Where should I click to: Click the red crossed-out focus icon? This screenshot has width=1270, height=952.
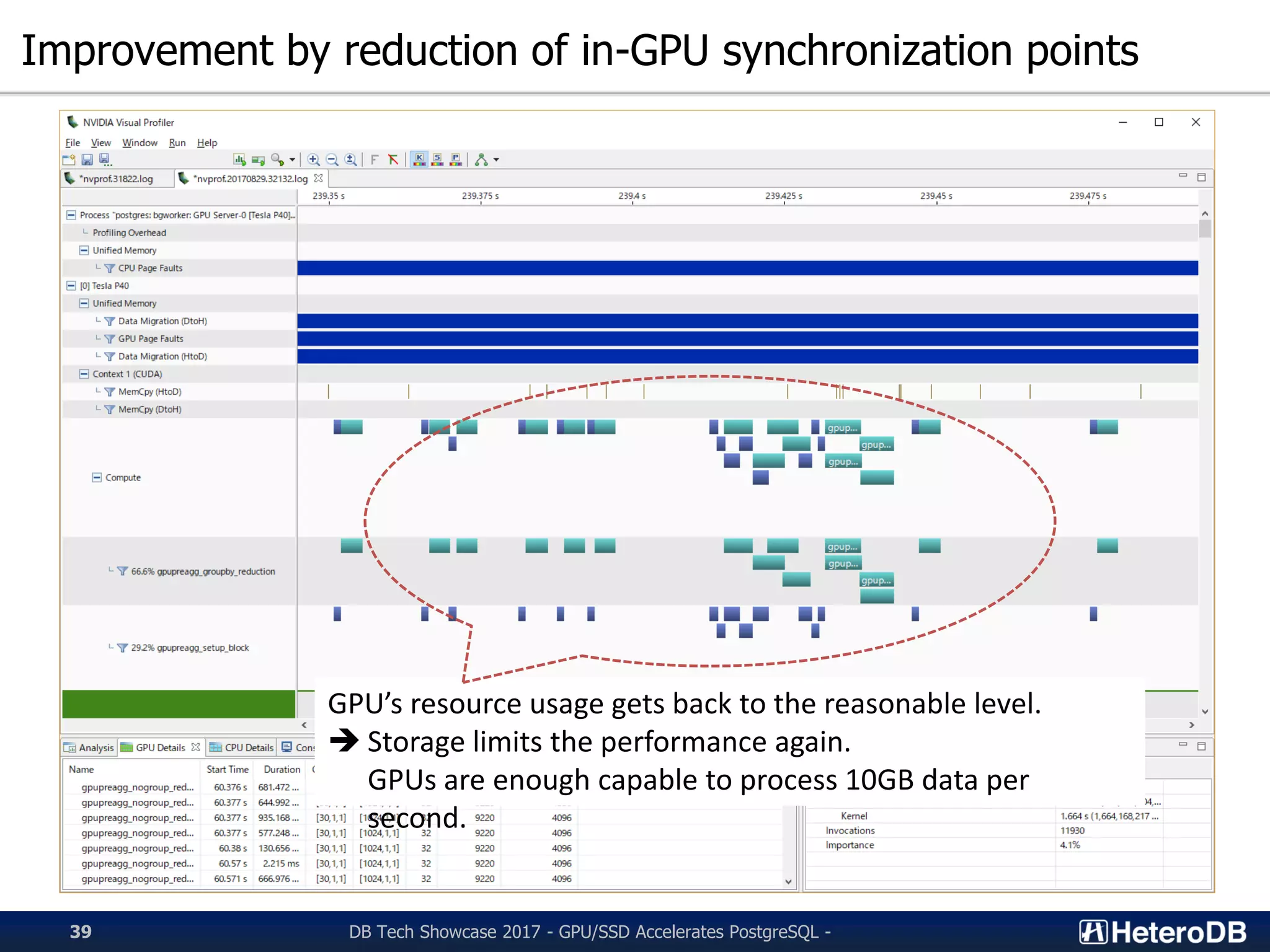[x=393, y=160]
